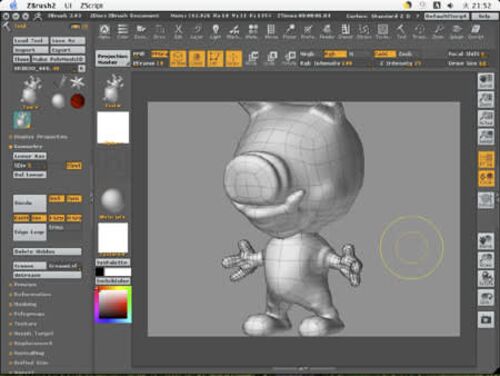Viewport: 500px width, 376px height.
Task: Open the UI menu in menu bar
Action: point(68,5)
